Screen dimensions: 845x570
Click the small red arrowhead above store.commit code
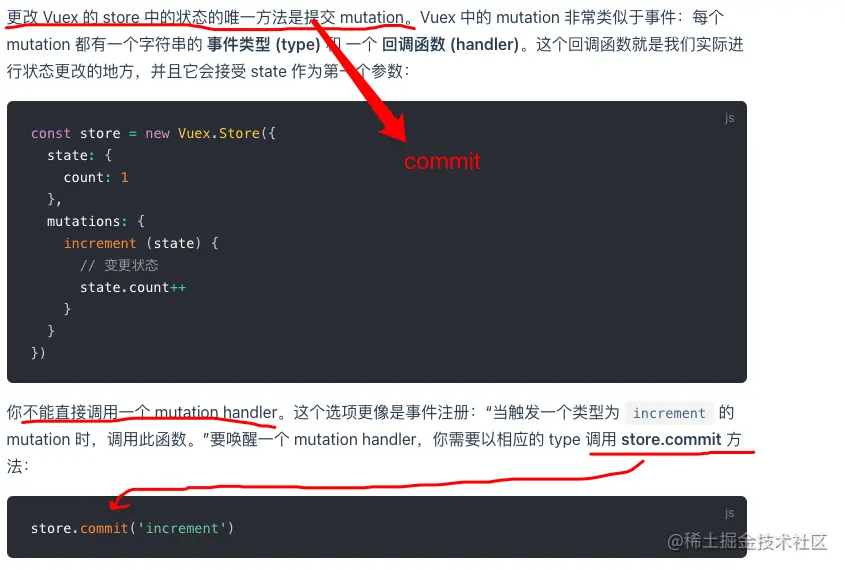point(117,500)
